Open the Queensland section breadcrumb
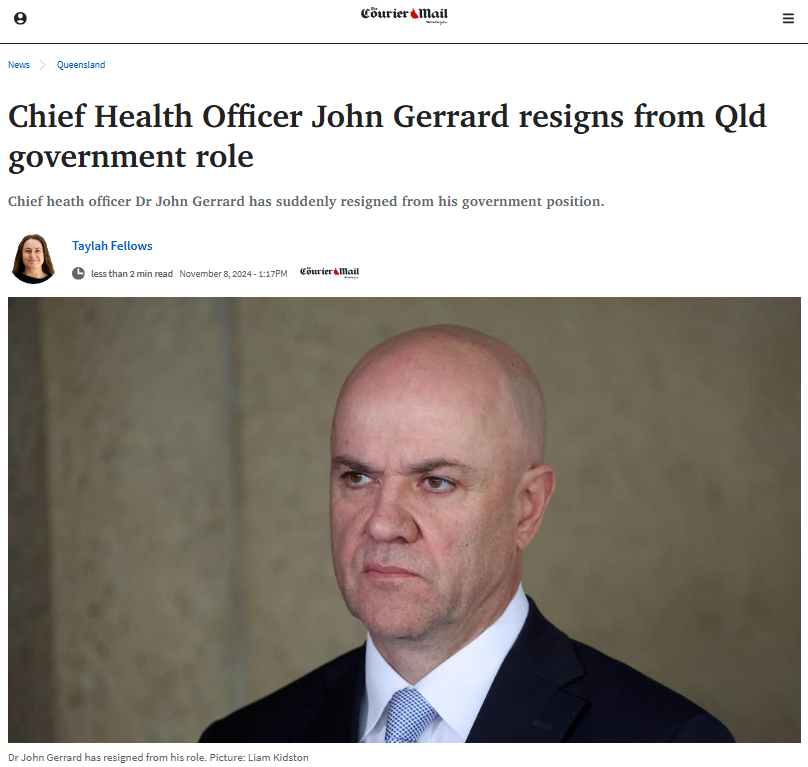 (81, 64)
